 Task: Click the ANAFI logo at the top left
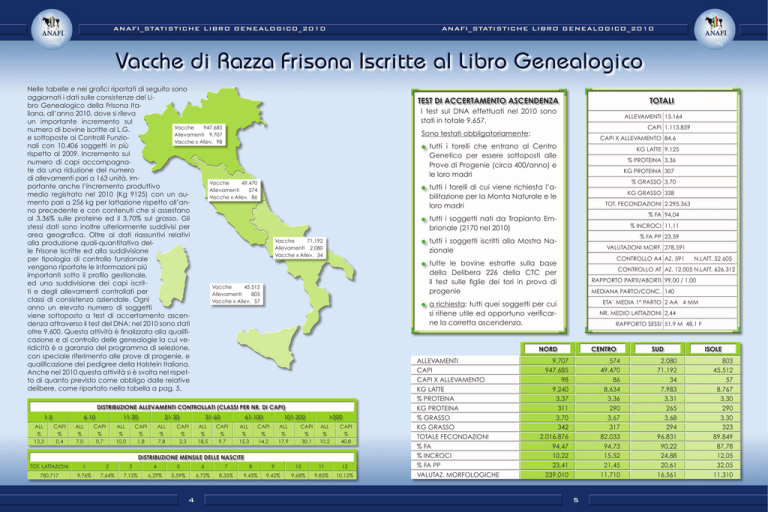52,28
